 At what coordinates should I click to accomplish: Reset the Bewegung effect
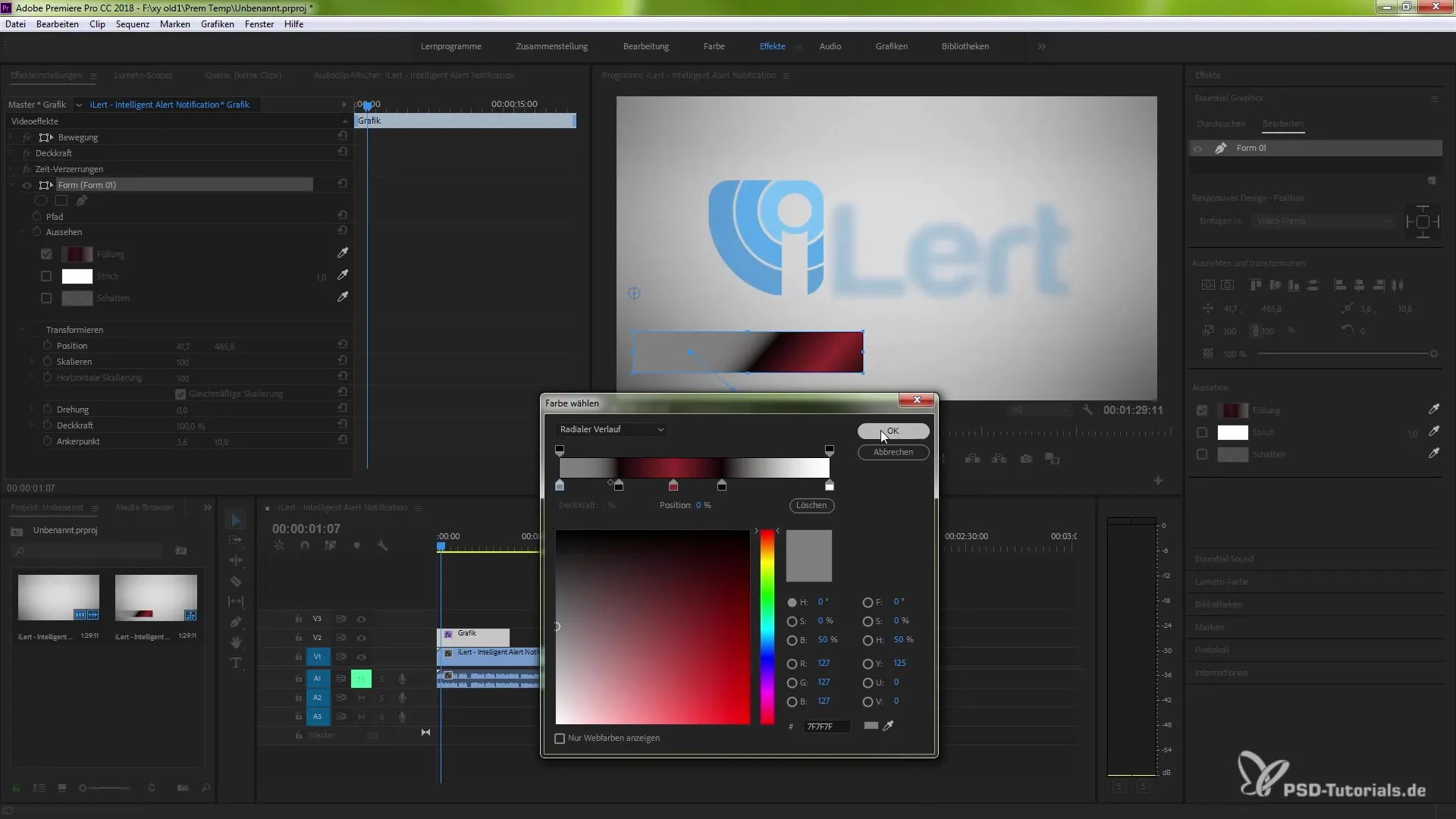point(343,136)
